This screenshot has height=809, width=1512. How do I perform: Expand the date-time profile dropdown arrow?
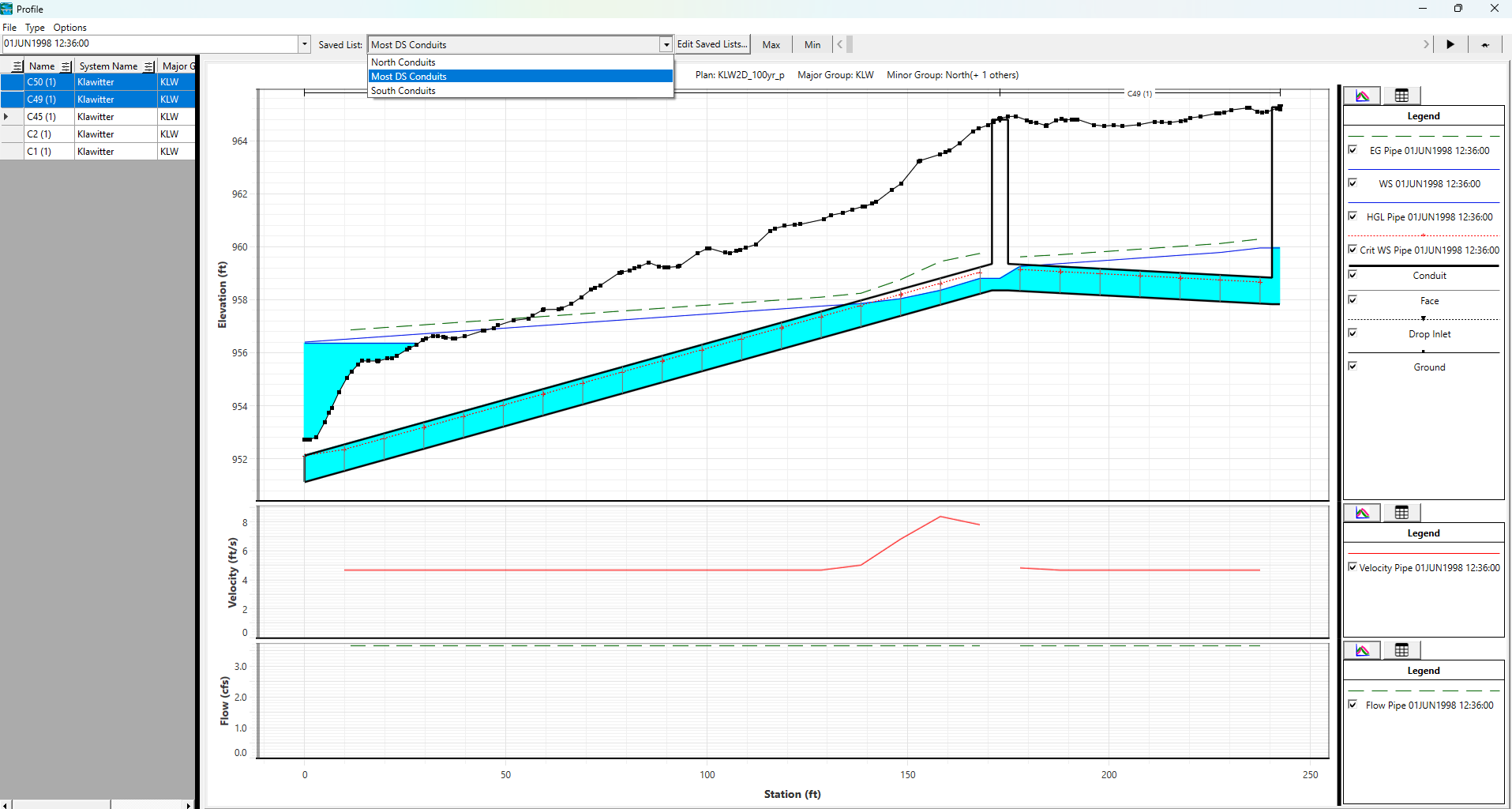[x=304, y=44]
